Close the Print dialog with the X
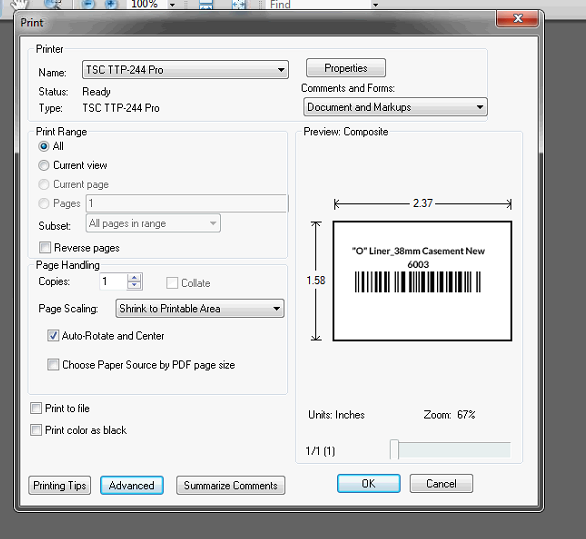Viewport: 586px width, 539px height. click(x=518, y=18)
